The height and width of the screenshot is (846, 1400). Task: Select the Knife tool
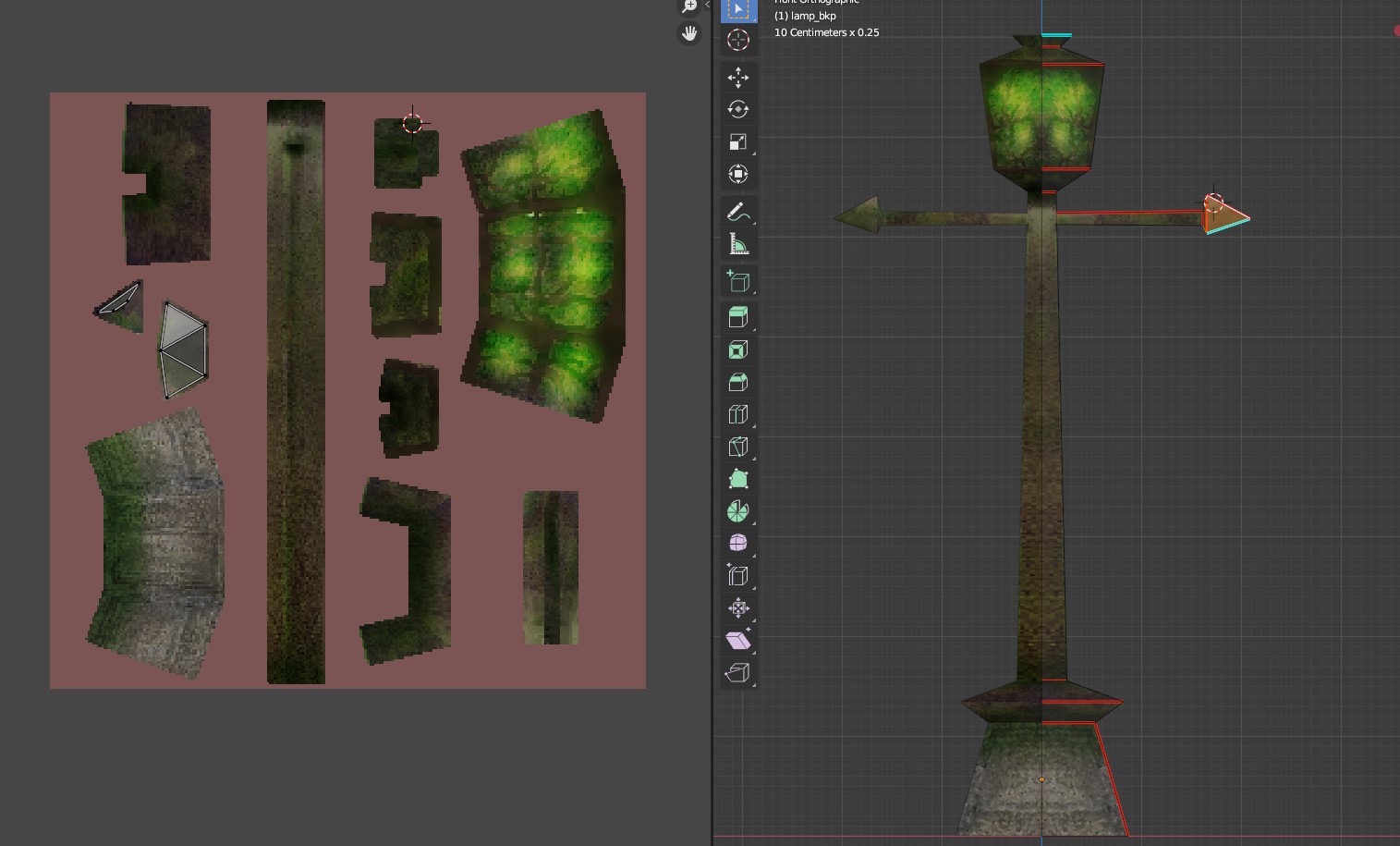click(737, 447)
